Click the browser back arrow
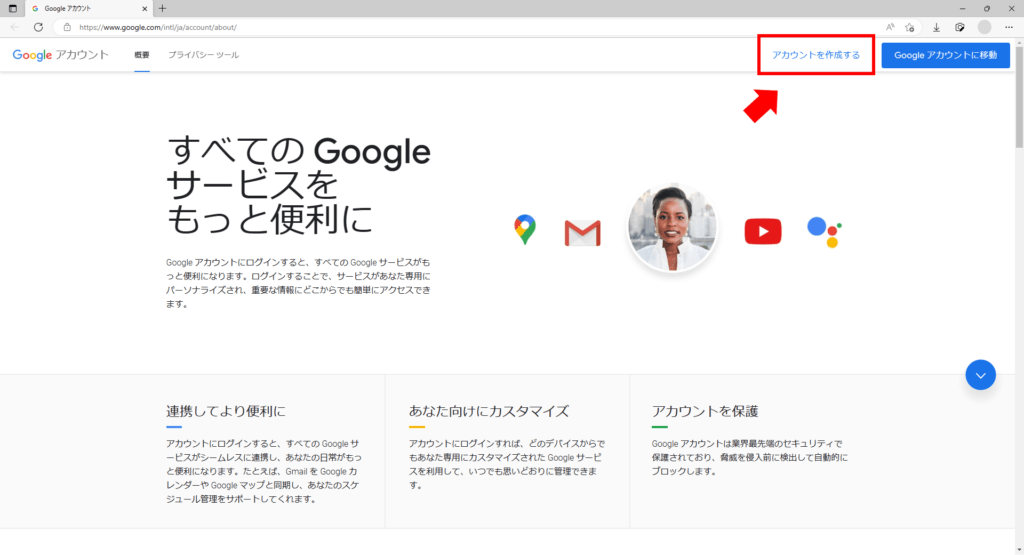 (15, 27)
